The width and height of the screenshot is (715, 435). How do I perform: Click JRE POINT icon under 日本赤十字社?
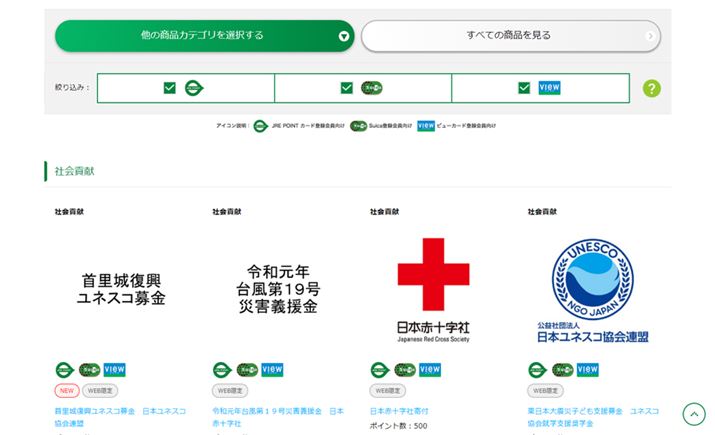coord(380,370)
